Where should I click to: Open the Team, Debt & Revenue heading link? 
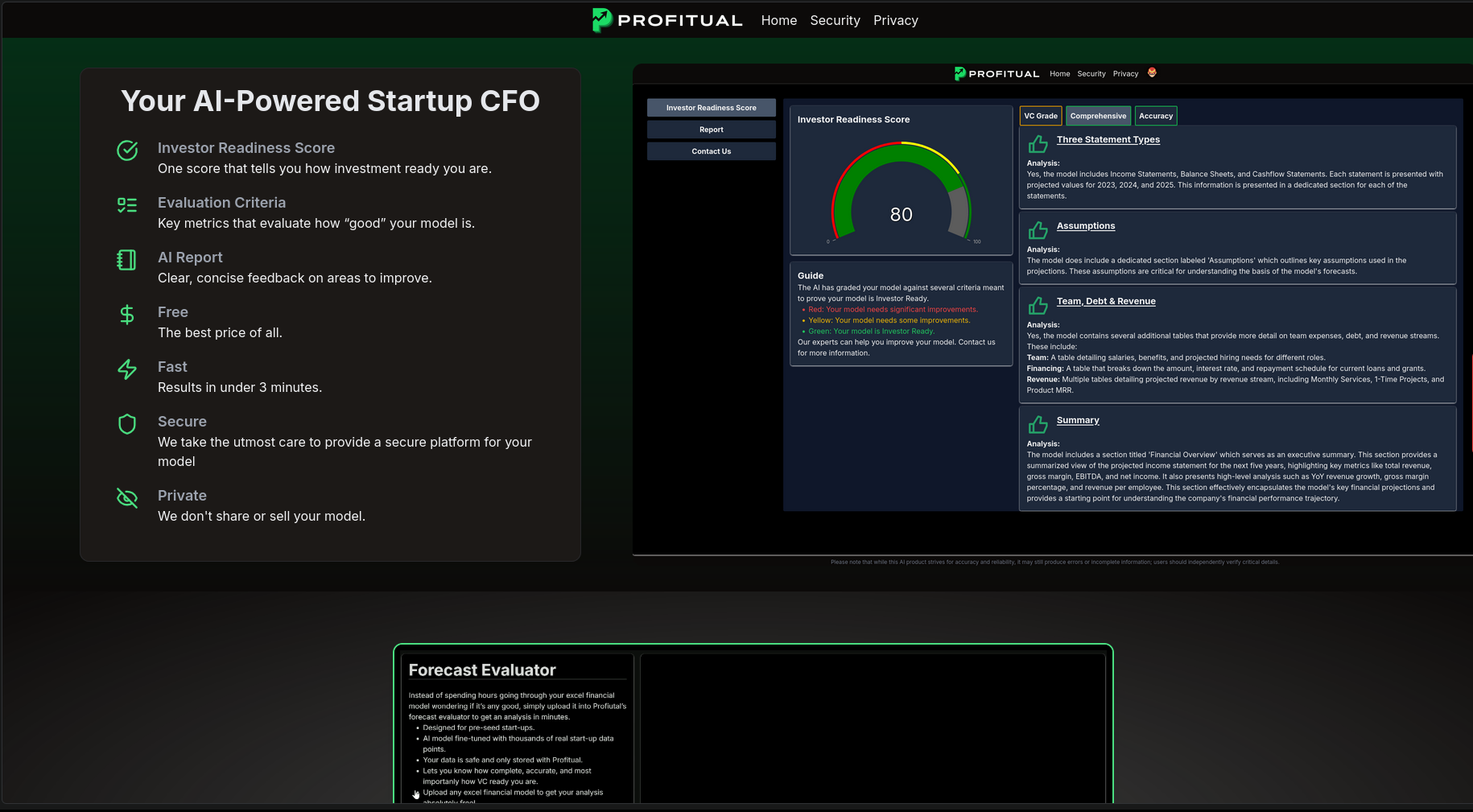(1105, 301)
